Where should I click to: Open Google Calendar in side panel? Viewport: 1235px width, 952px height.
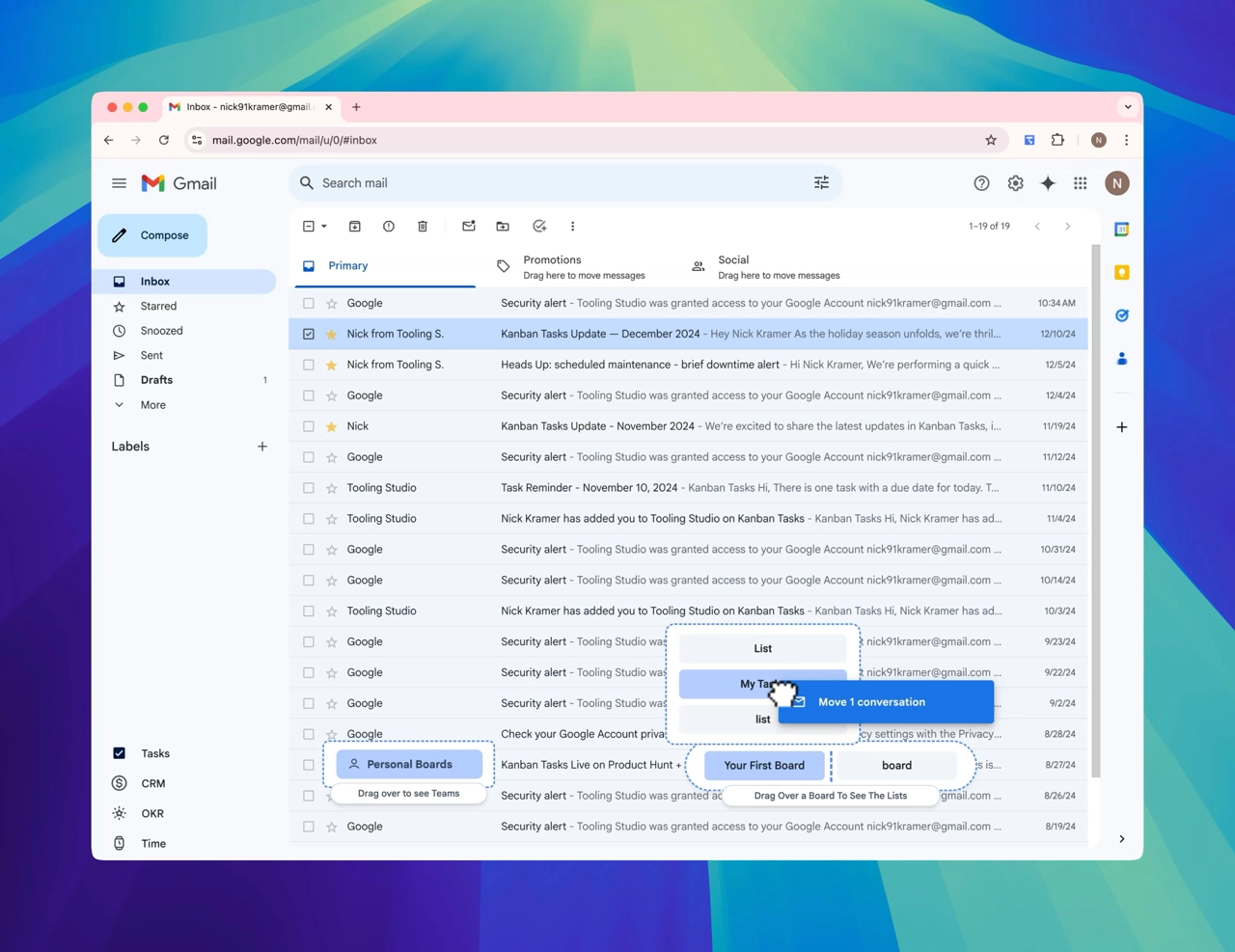pos(1122,230)
